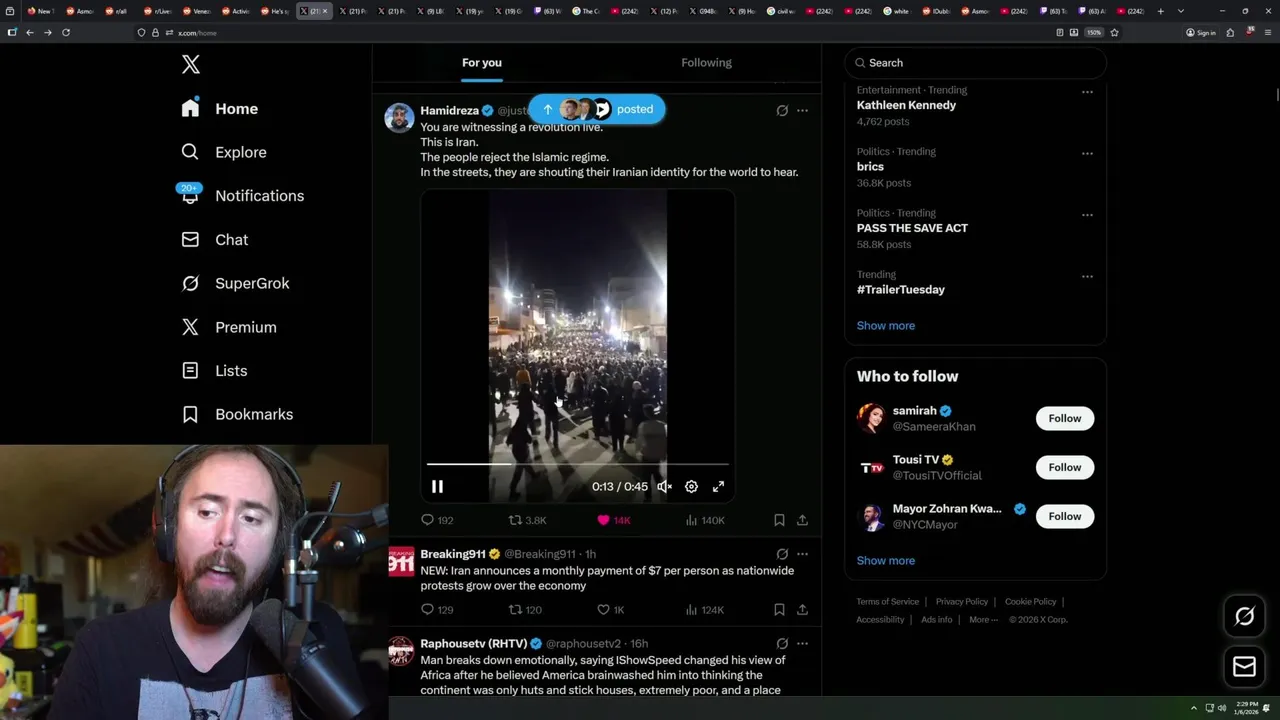
Task: Reload the page in browser toolbar
Action: click(66, 33)
